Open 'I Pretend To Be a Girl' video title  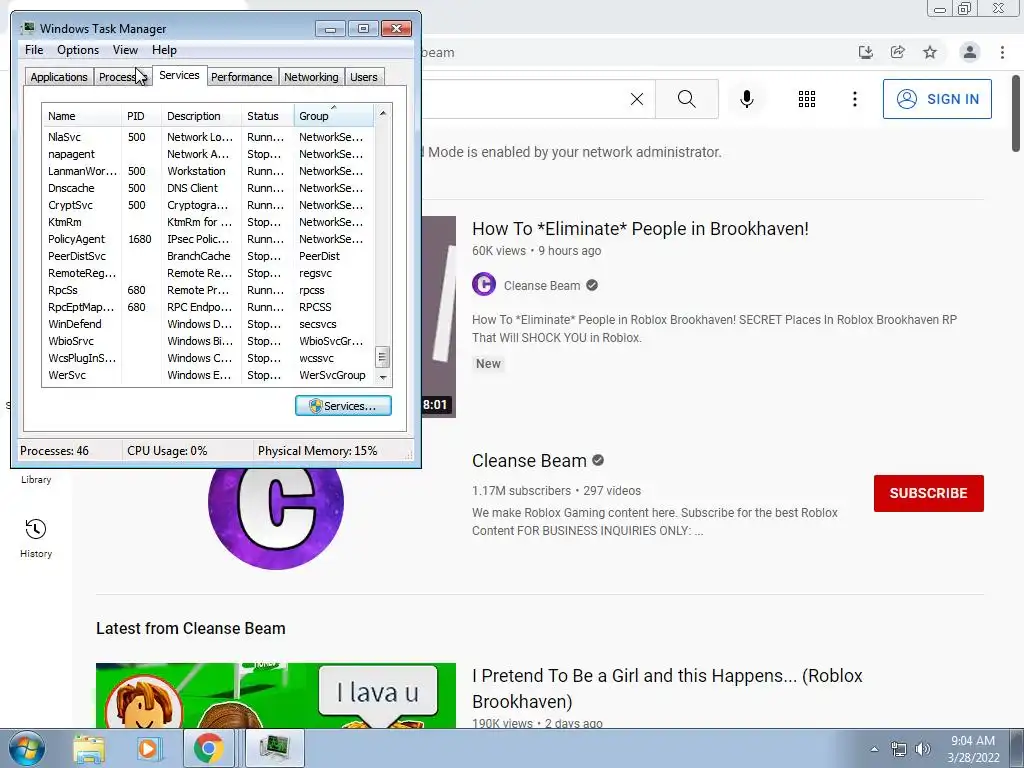(667, 688)
